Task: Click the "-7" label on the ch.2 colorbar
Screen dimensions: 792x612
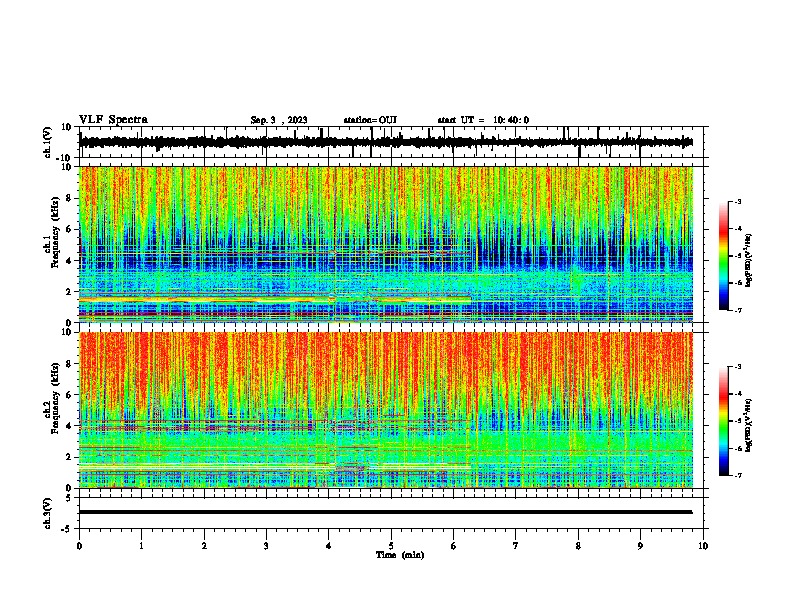Action: (737, 476)
